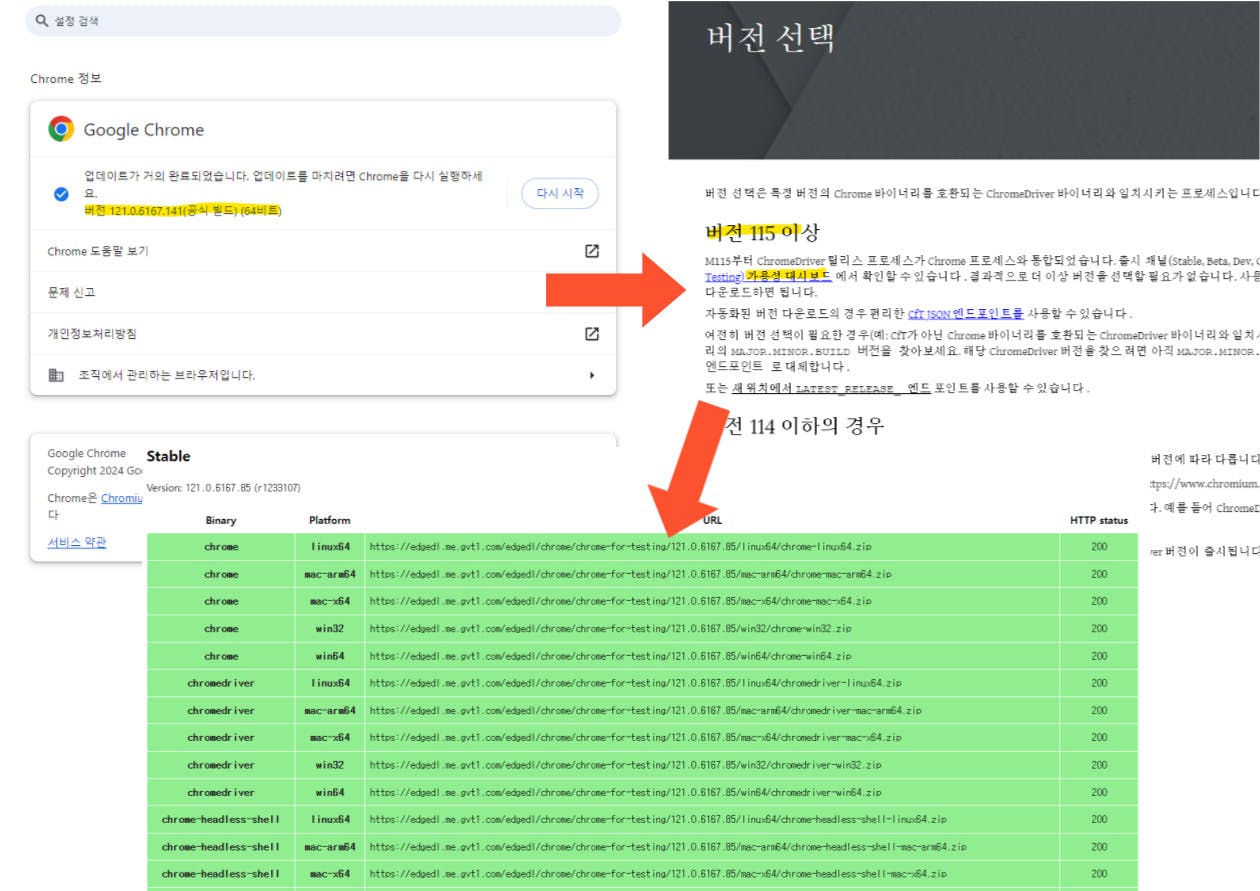Click the organization building icon
1260x891 pixels.
(56, 375)
